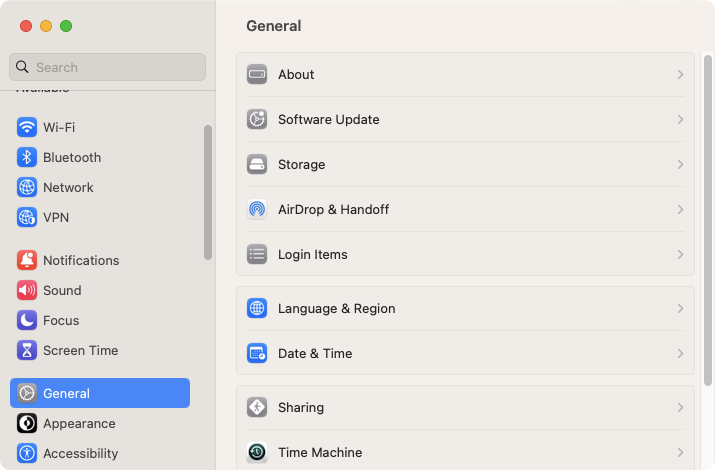
Task: Click the Wi-Fi icon in sidebar
Action: pyautogui.click(x=27, y=127)
